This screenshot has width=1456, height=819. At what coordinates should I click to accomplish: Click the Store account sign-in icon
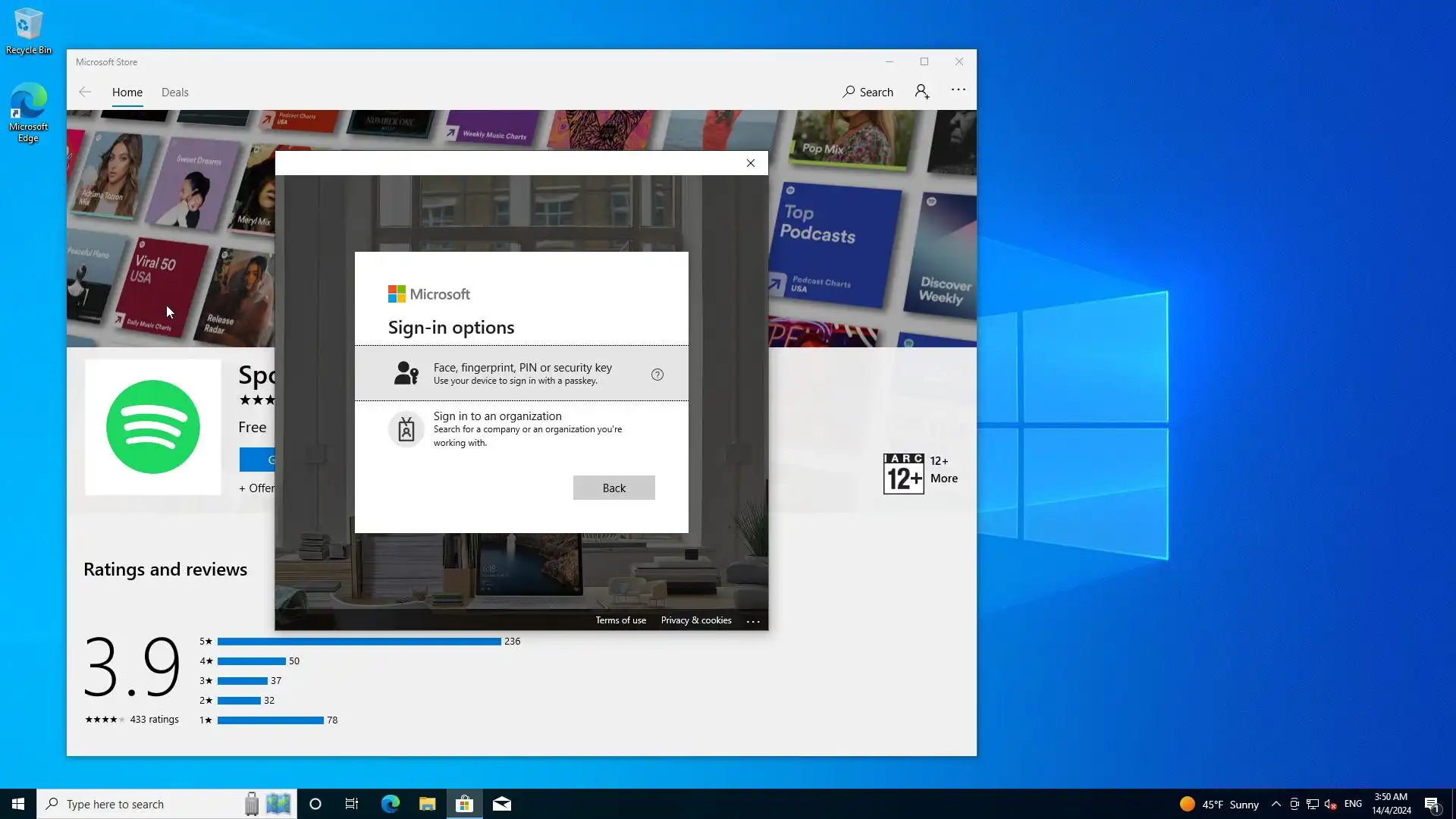pyautogui.click(x=921, y=92)
